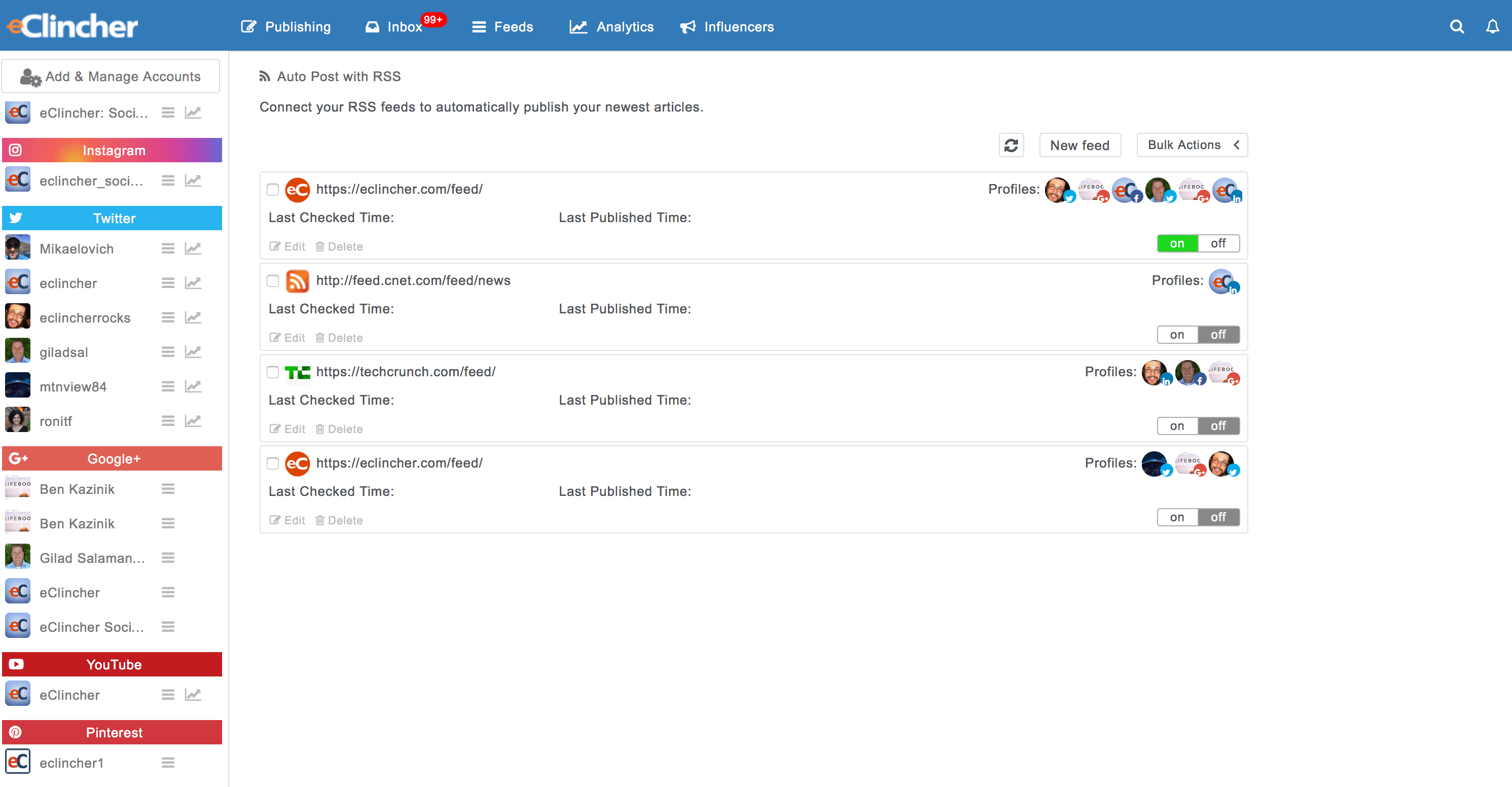Expand the Bulk Actions dropdown

1192,145
